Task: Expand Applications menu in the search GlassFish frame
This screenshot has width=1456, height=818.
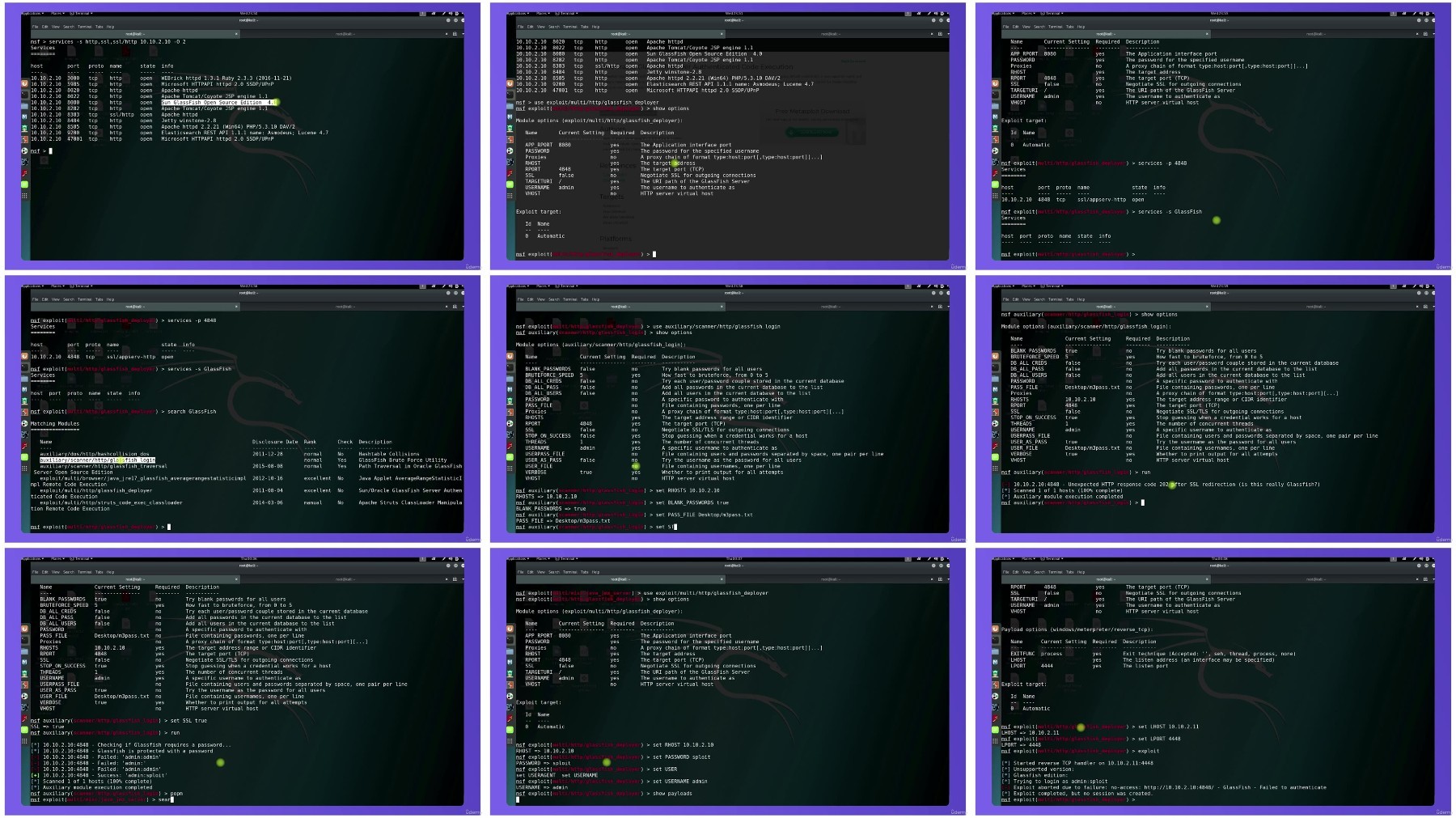Action: coord(32,286)
